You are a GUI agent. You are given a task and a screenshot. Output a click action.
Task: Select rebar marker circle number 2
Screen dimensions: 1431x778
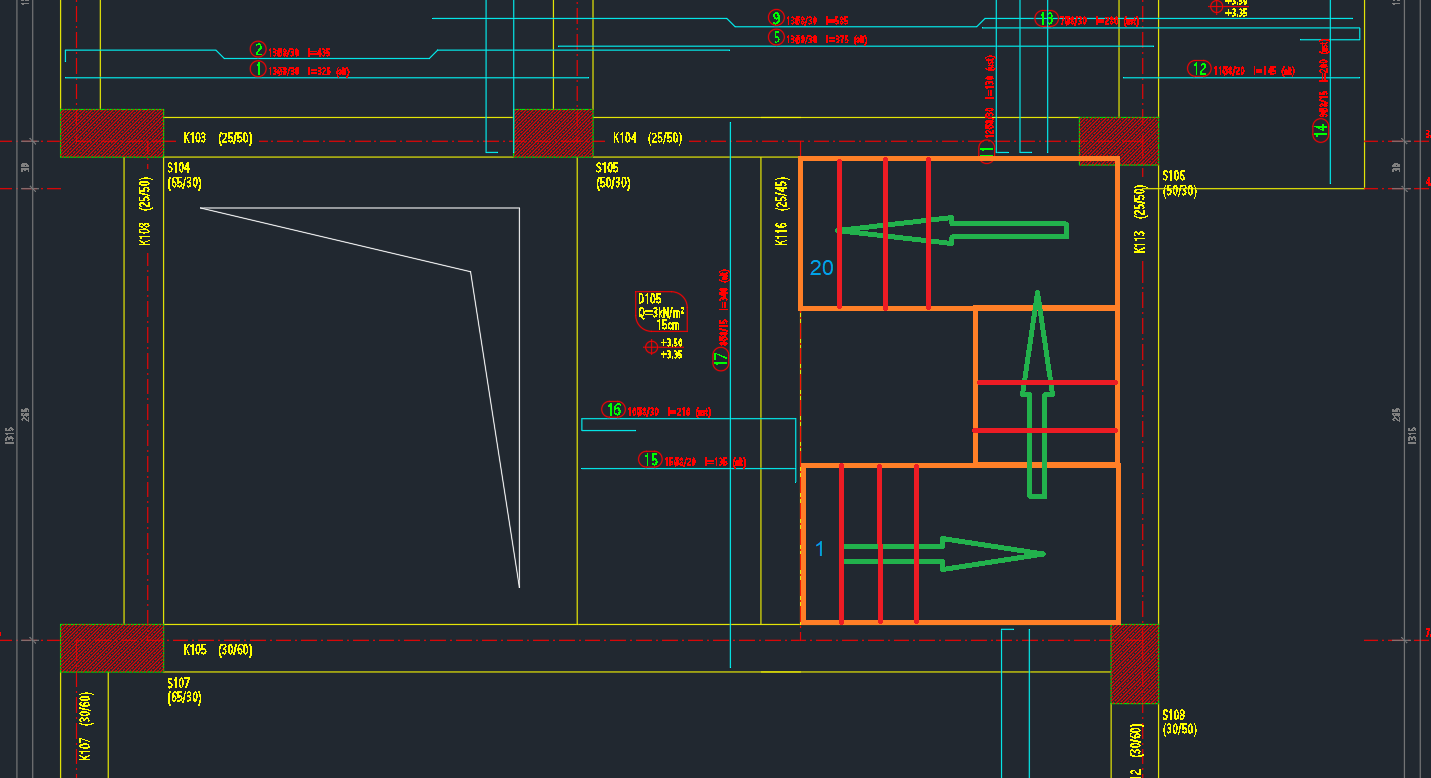(258, 50)
